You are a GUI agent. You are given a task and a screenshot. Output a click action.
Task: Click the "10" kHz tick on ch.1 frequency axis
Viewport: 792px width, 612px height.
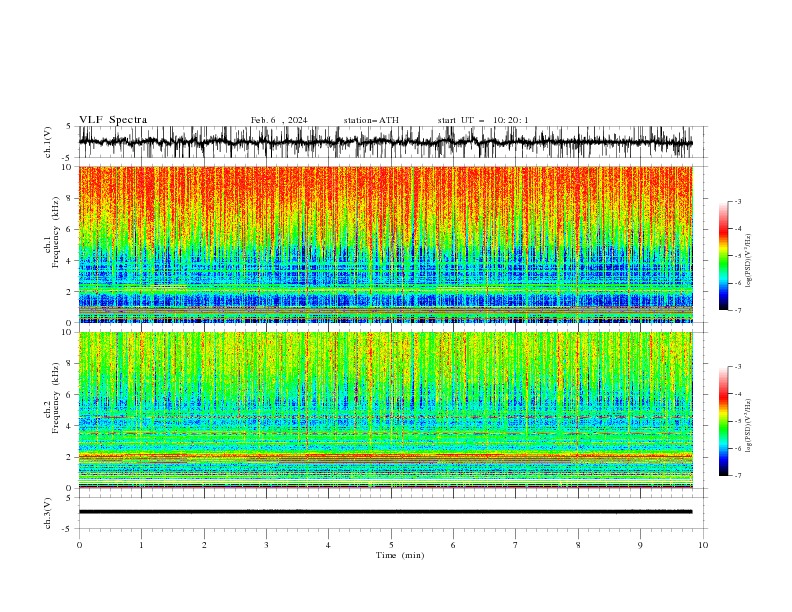coord(68,167)
